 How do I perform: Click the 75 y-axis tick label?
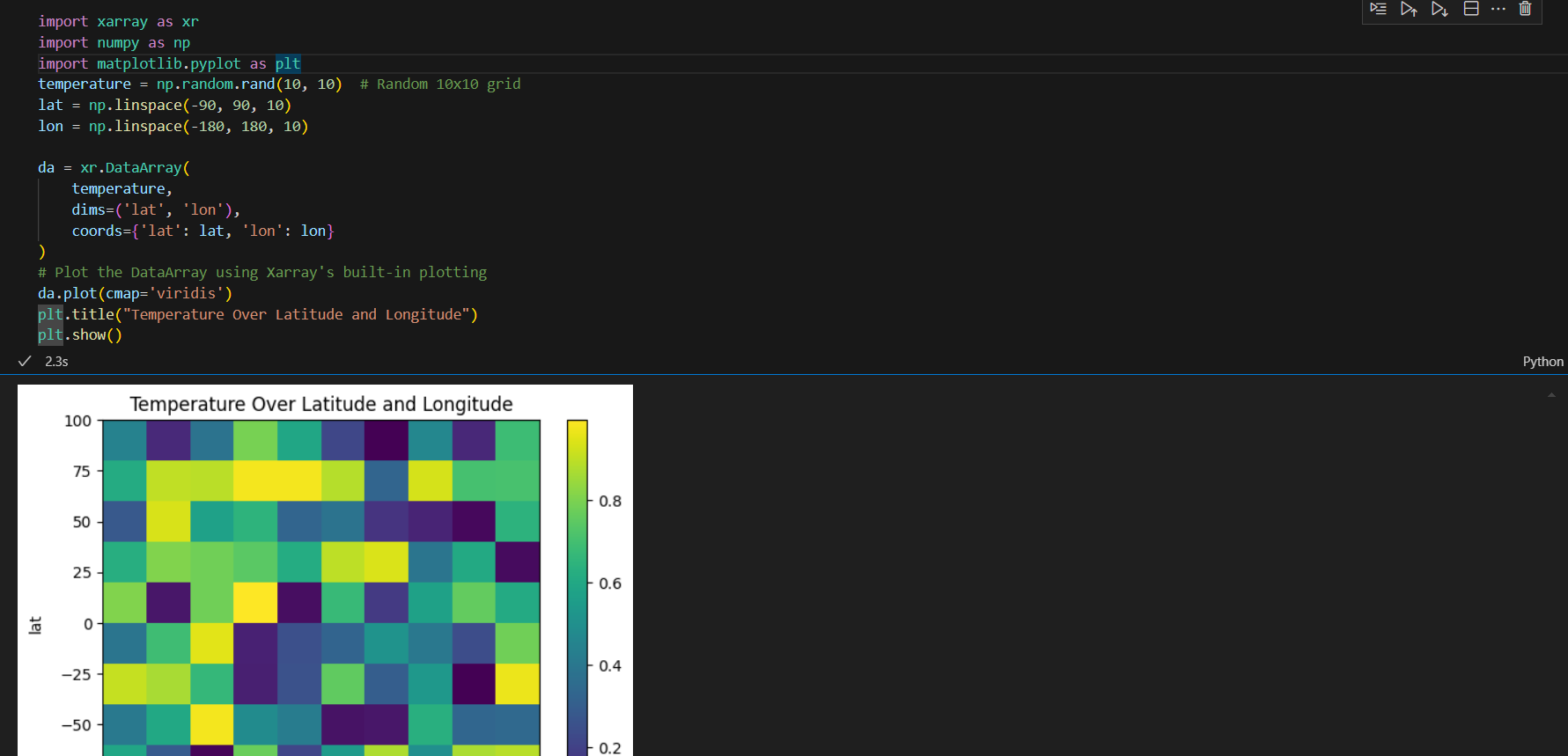pos(82,472)
